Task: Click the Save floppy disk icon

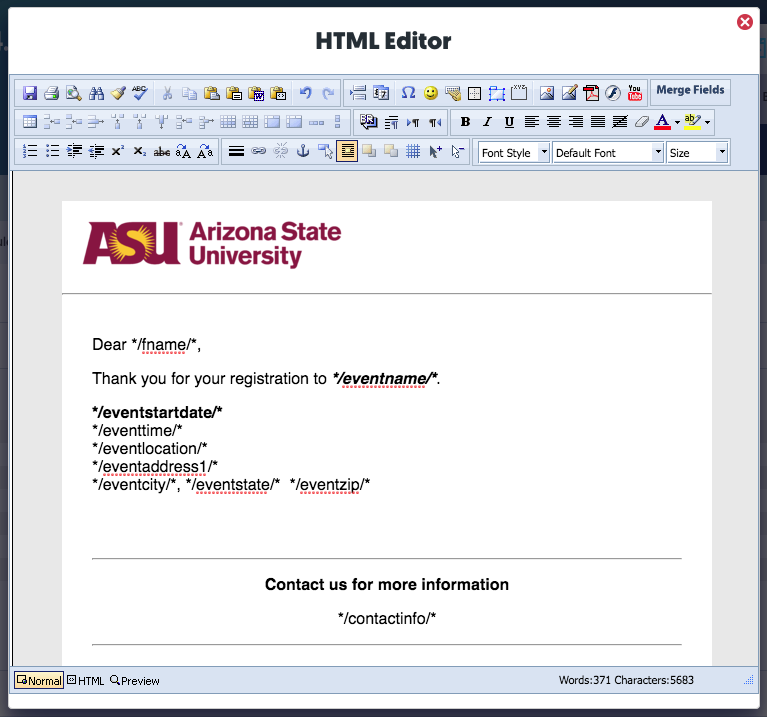Action: tap(30, 93)
